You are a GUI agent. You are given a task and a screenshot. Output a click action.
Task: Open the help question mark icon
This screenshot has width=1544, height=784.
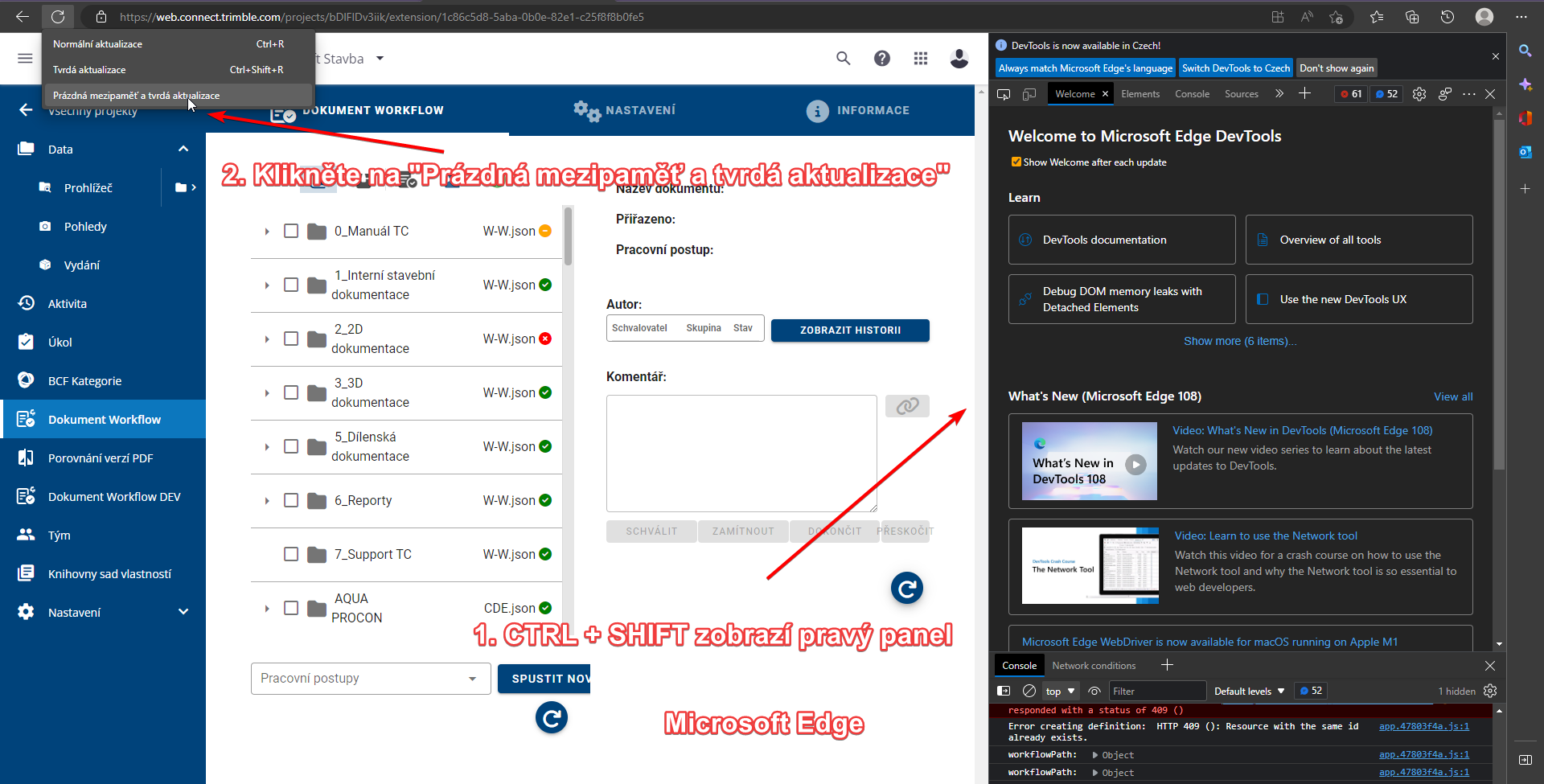click(882, 58)
